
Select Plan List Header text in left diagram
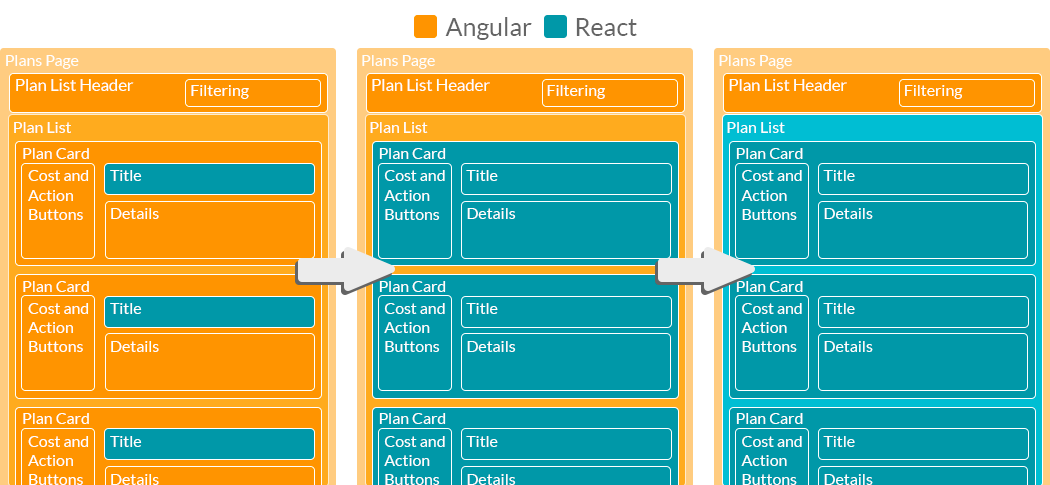pyautogui.click(x=74, y=85)
